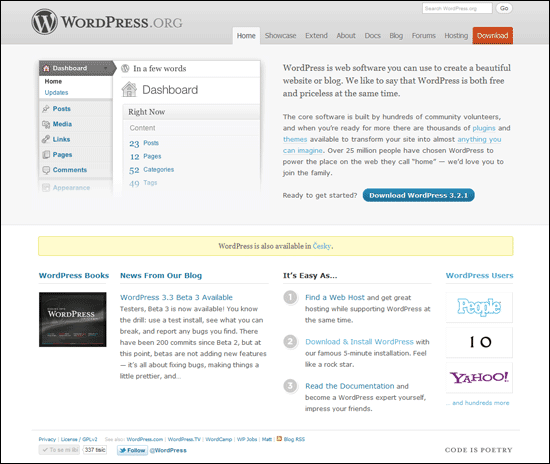Viewport: 550px width, 464px height.
Task: Click the Links chain icon
Action: tap(46, 139)
